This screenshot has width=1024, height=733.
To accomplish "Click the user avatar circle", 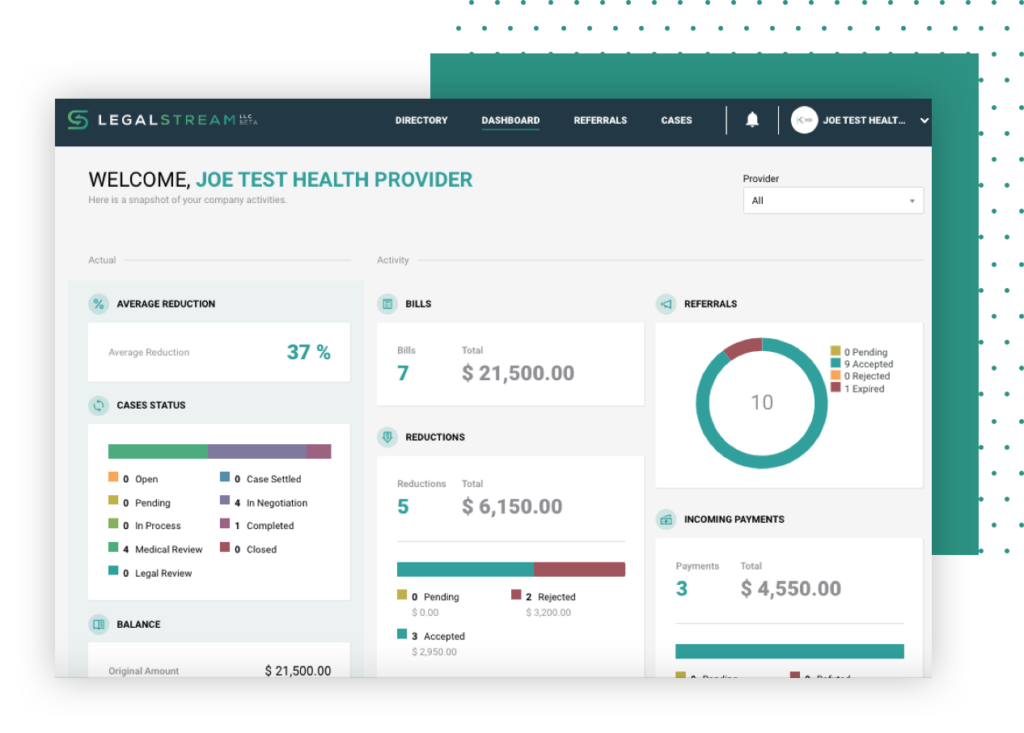I will pos(804,120).
